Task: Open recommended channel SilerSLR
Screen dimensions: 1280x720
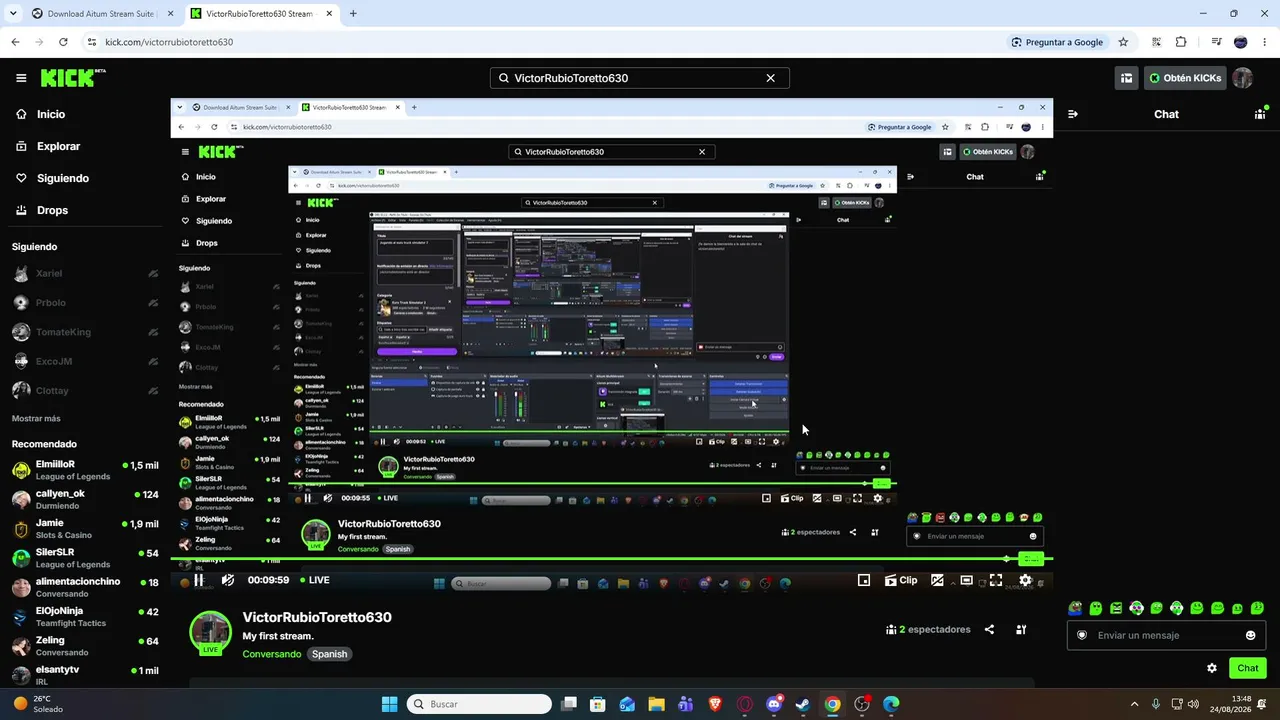Action: [85, 558]
